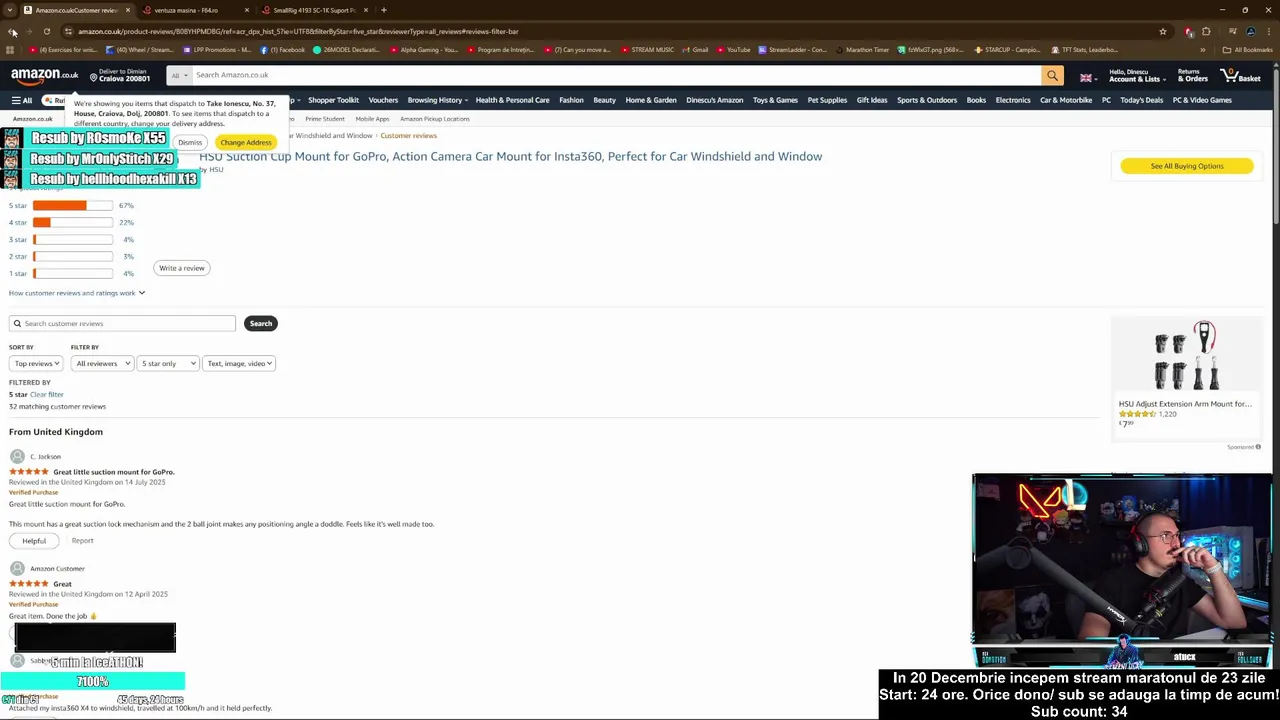This screenshot has height=720, width=1280.
Task: Switch to the SmallRig 4193 SC-1K tab
Action: (314, 10)
